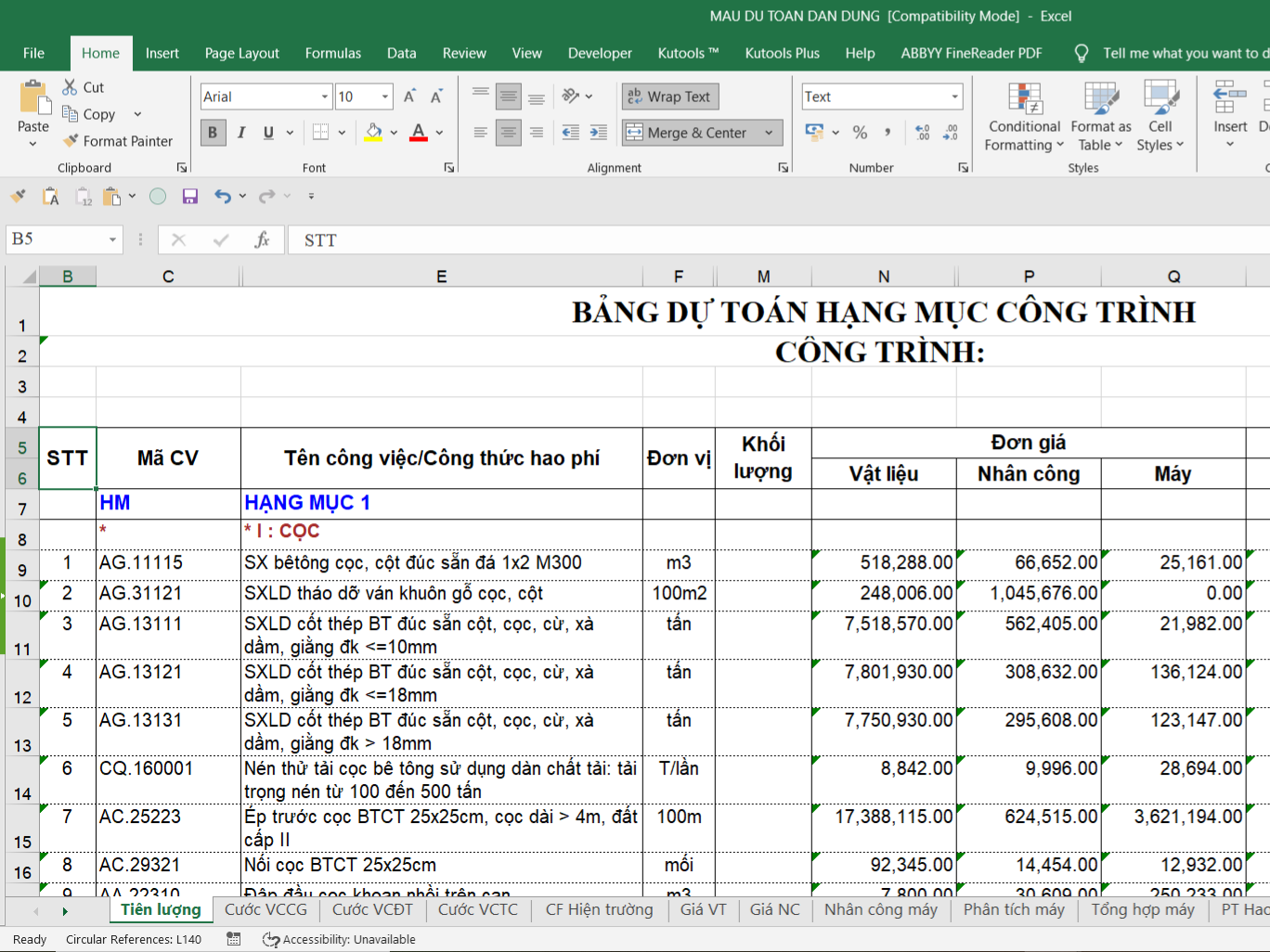The image size is (1270, 952).
Task: Click the Insert cells icon
Action: click(x=1230, y=97)
